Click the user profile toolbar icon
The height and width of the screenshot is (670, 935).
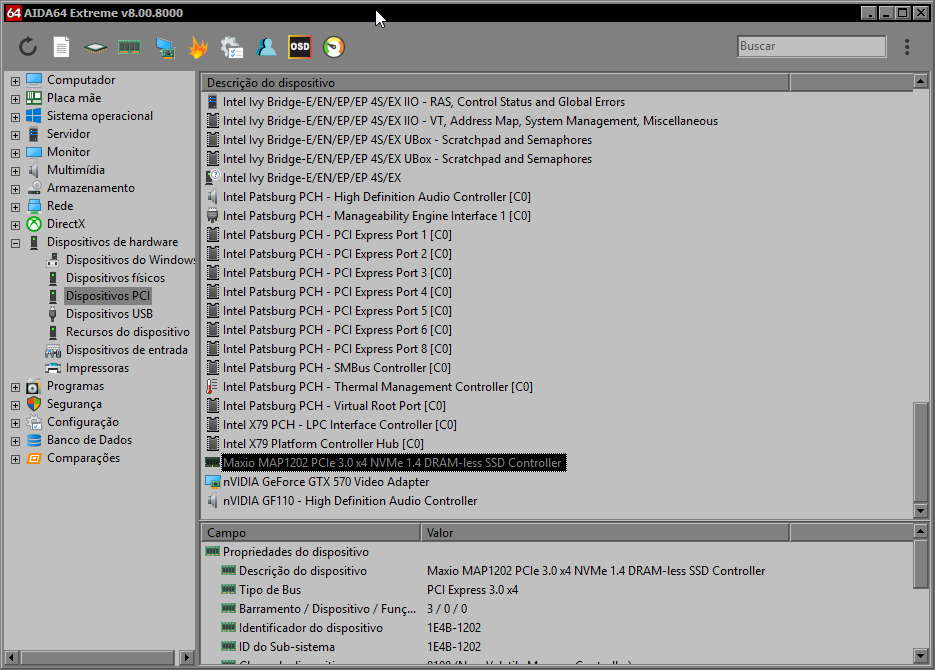pyautogui.click(x=266, y=47)
